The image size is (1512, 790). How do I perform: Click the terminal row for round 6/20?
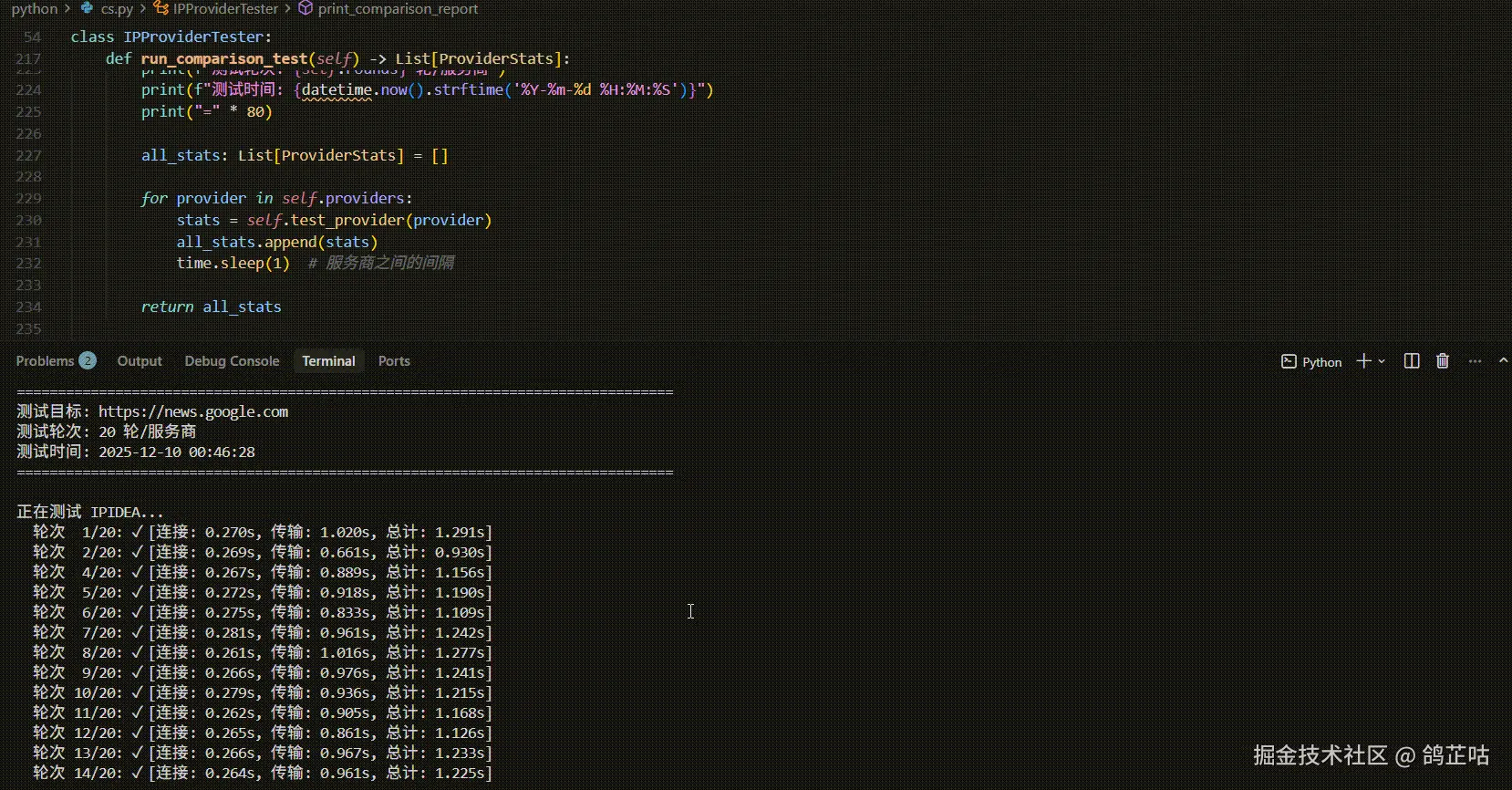263,612
